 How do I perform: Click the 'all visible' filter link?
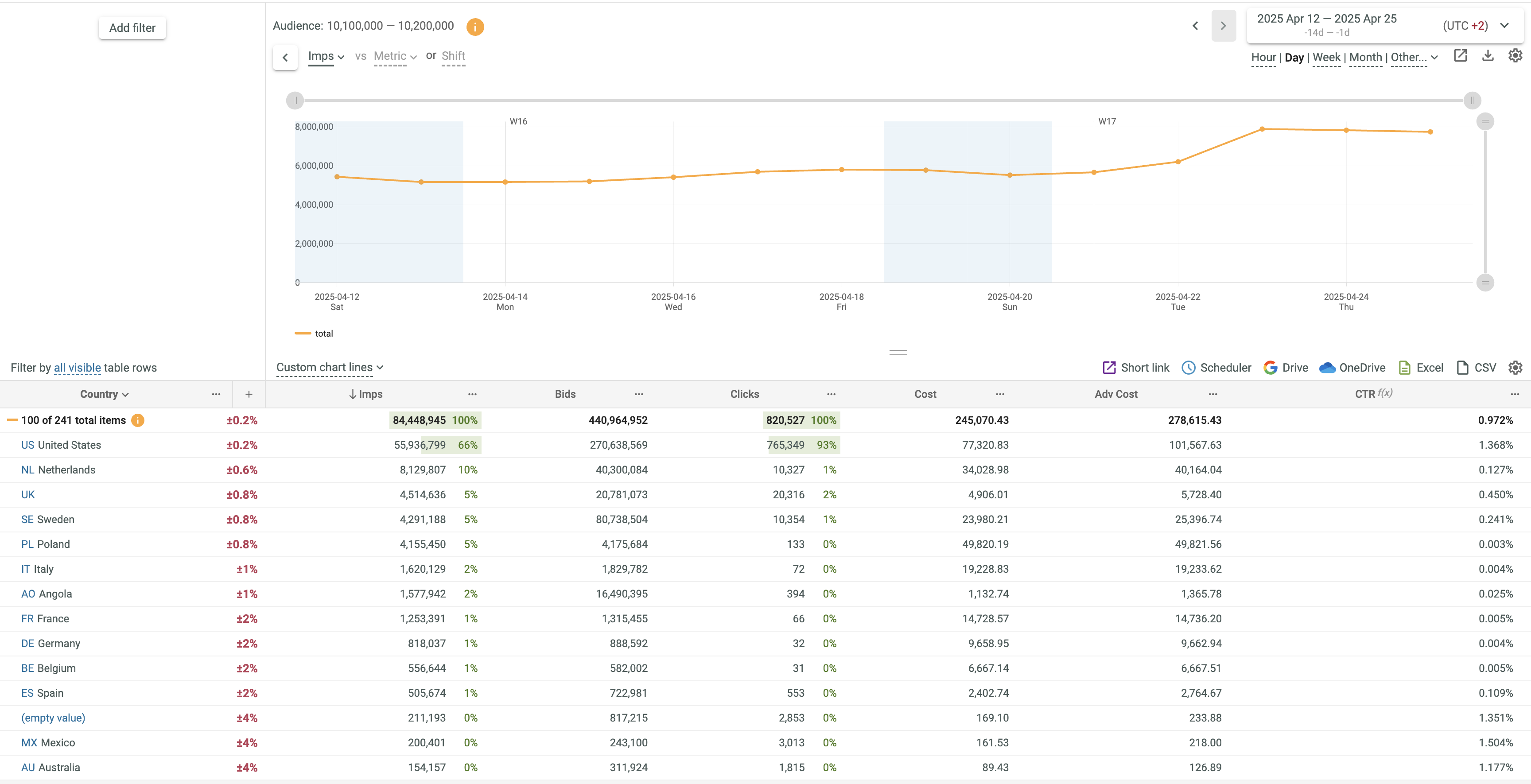[x=77, y=367]
